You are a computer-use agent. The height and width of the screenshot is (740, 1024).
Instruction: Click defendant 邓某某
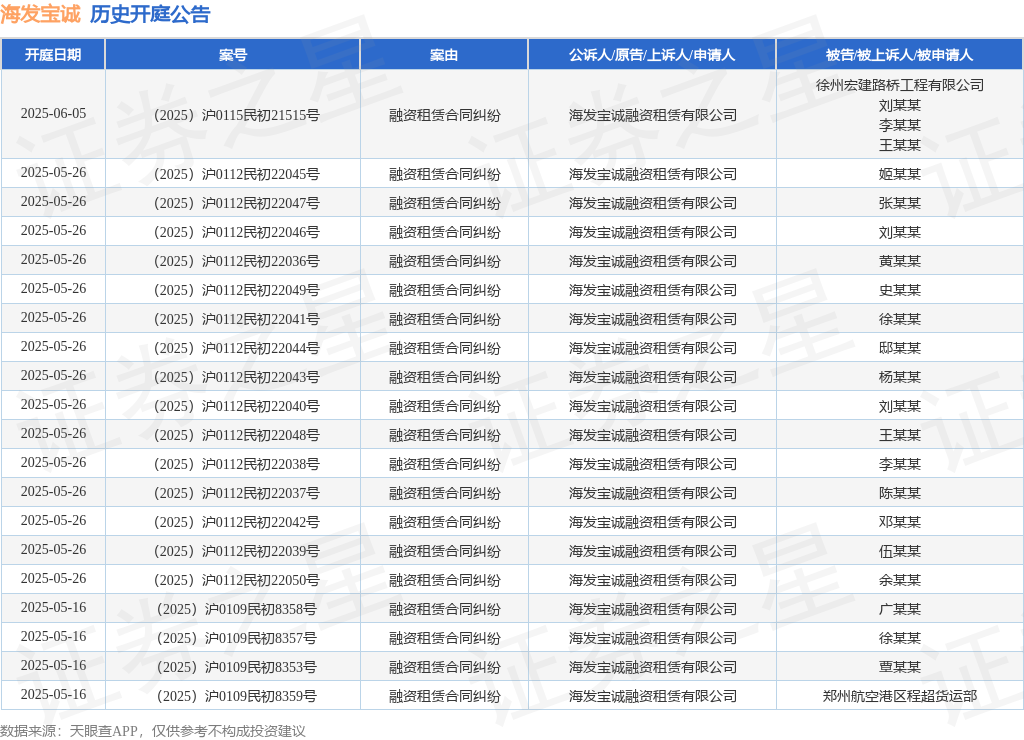pyautogui.click(x=899, y=522)
